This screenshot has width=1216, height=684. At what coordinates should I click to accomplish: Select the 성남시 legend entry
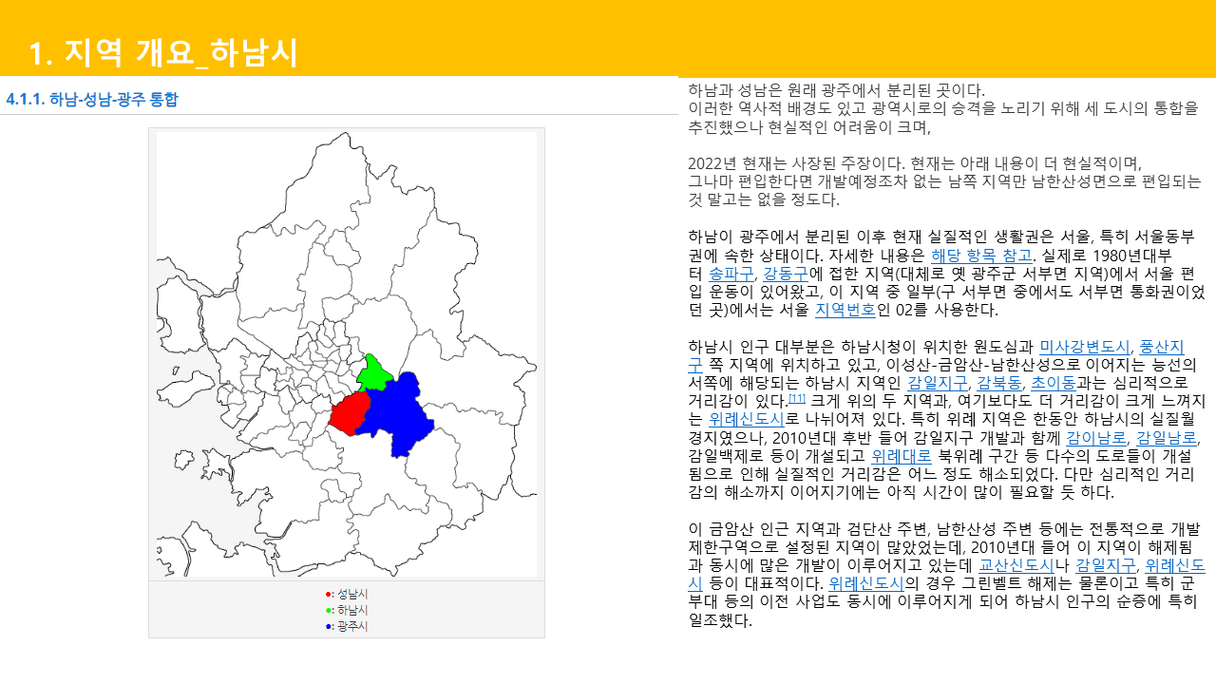(347, 593)
